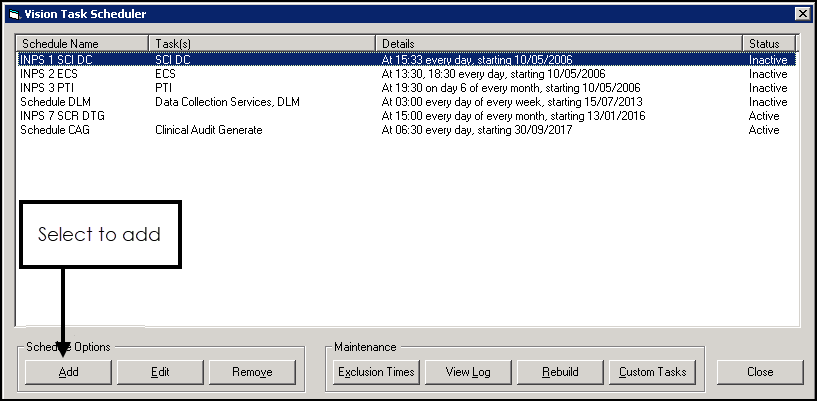Click the 'At 19:30 on day 6' details
Screen dimensions: 817x401
(511, 88)
